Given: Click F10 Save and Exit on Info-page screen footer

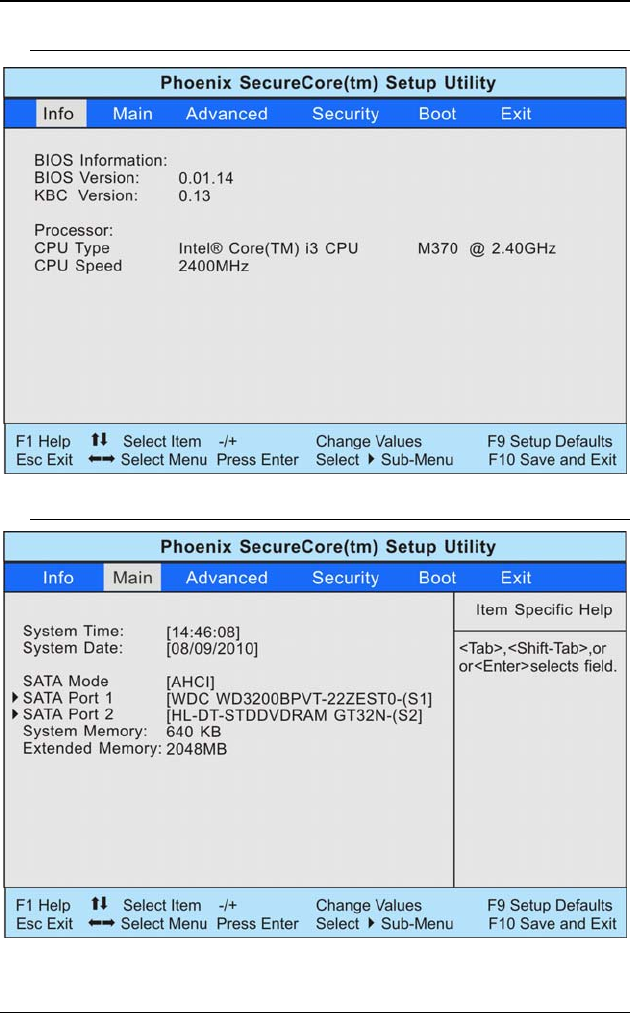Looking at the screenshot, I should (x=552, y=460).
